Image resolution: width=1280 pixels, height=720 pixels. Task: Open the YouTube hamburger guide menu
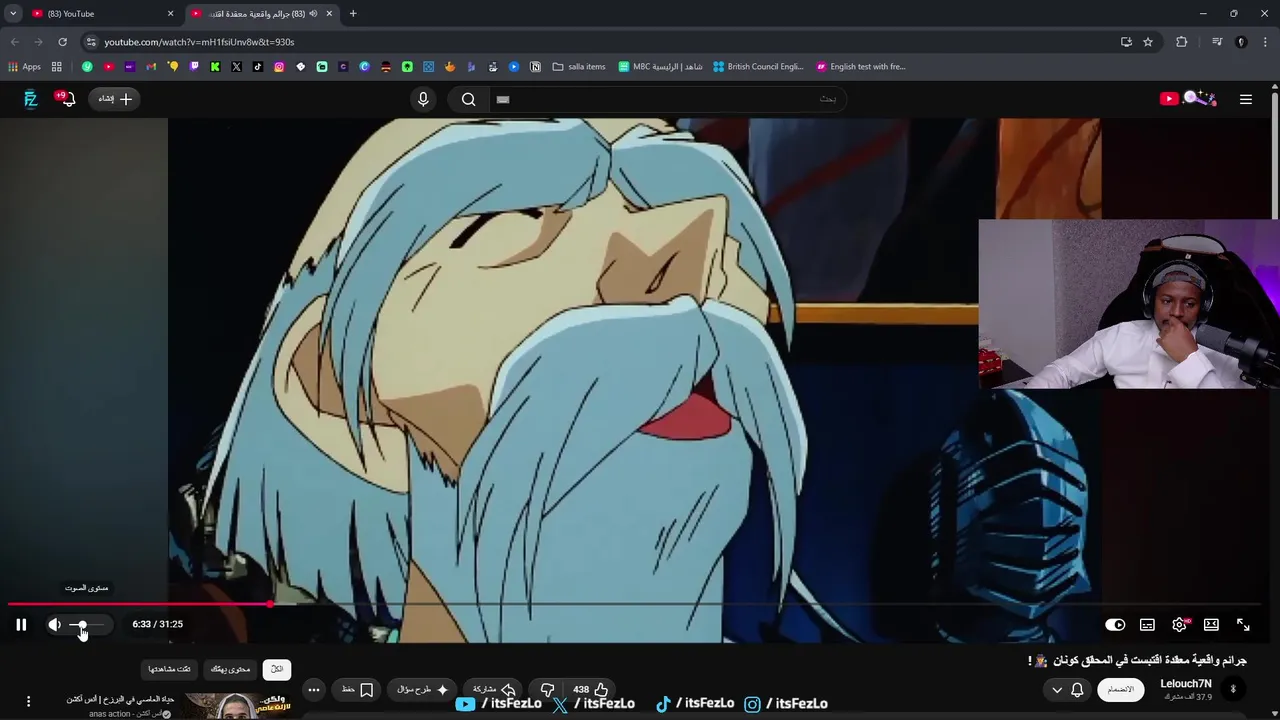point(1245,99)
